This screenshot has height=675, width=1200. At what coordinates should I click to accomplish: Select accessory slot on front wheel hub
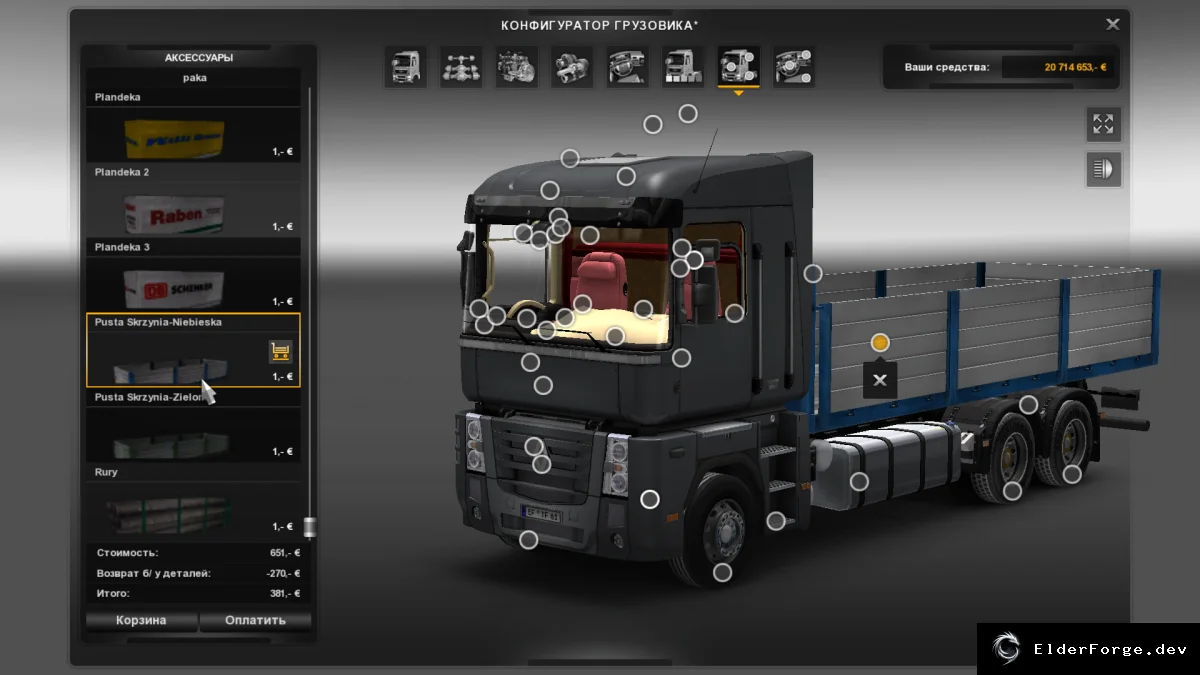(x=722, y=573)
